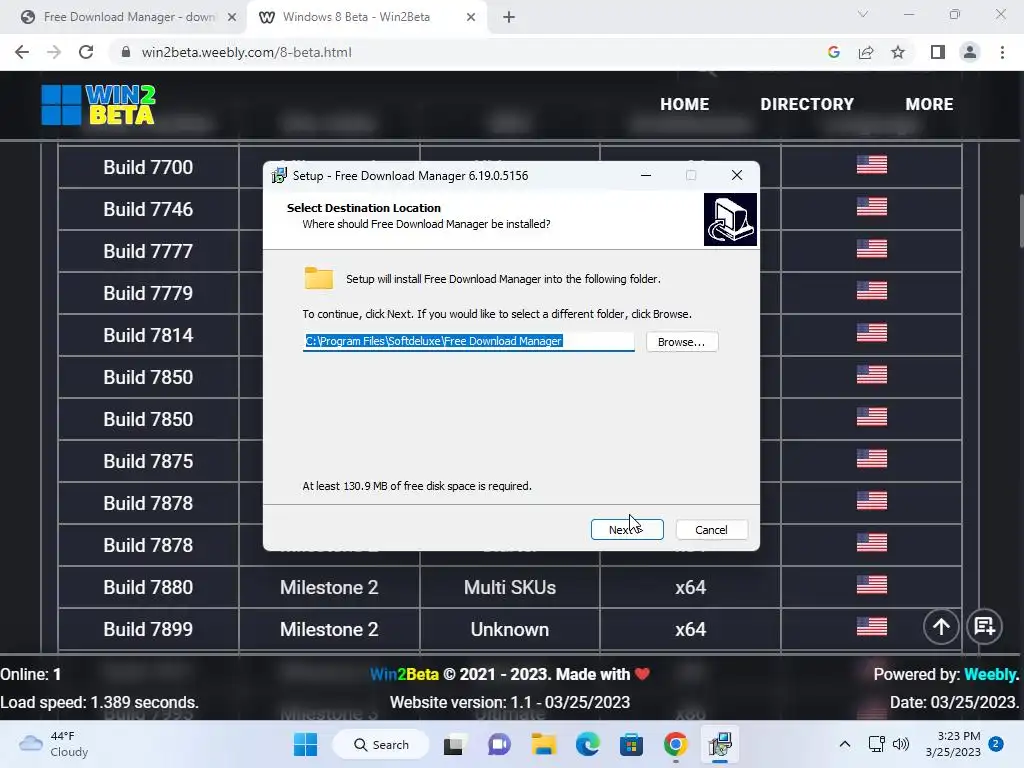This screenshot has height=768, width=1024.
Task: Click the Win2Beta logo
Action: coord(99,104)
